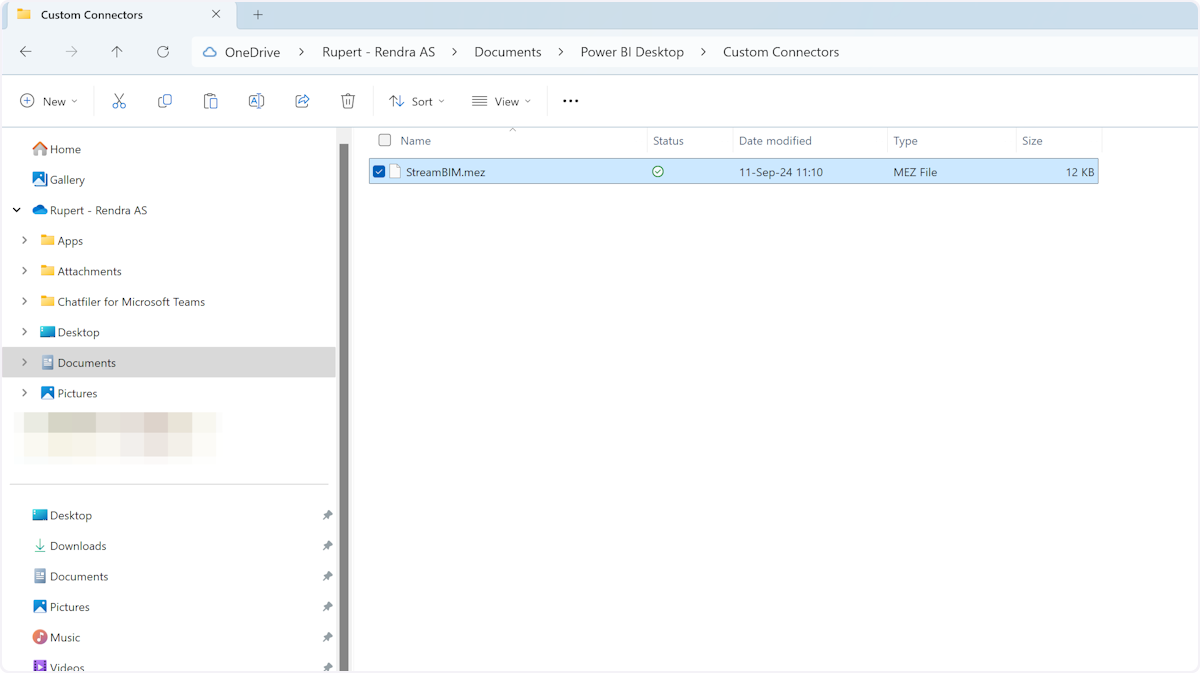
Task: Click the Custom Connectors breadcrumb
Action: [781, 52]
